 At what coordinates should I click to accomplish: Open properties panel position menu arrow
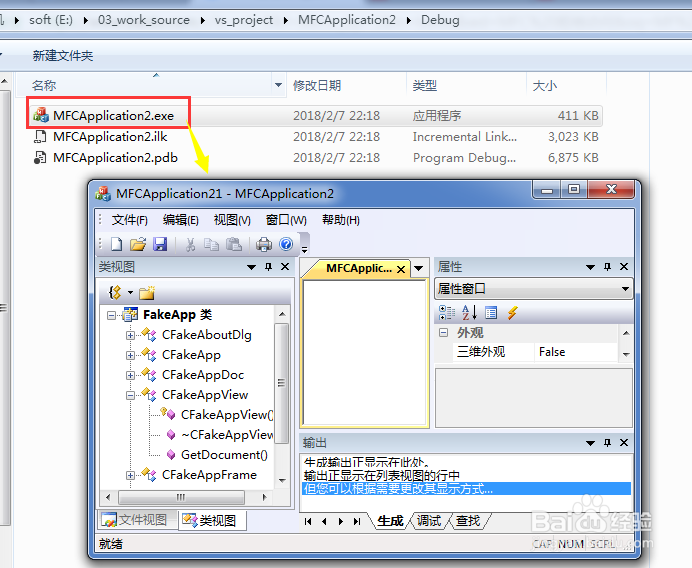pos(590,267)
